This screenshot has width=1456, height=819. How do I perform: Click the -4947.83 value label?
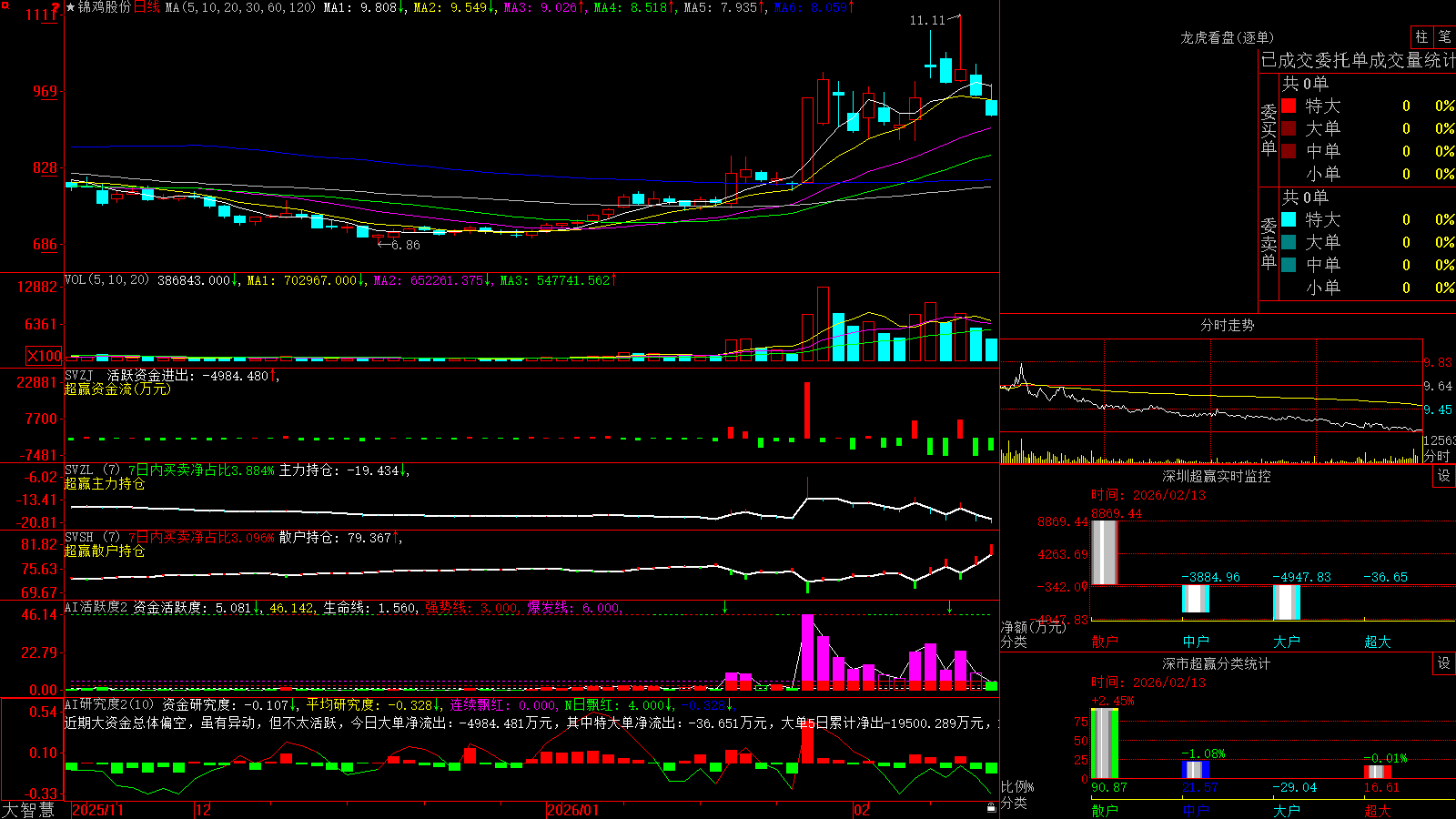1301,577
